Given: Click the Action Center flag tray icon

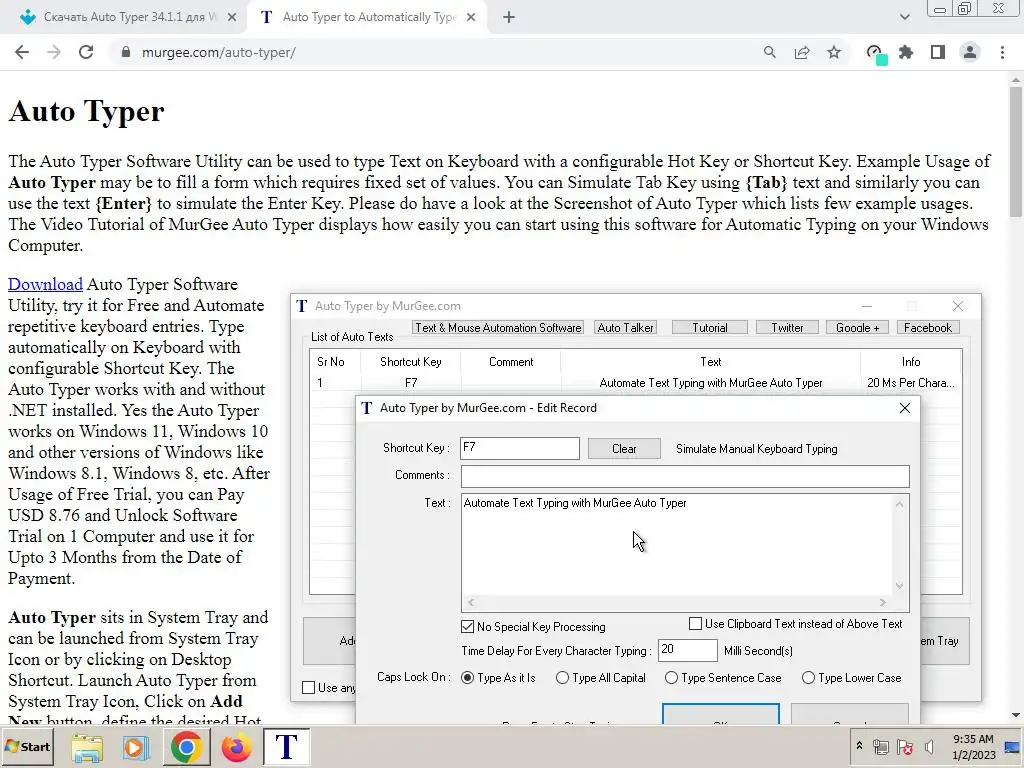Looking at the screenshot, I should click(905, 747).
